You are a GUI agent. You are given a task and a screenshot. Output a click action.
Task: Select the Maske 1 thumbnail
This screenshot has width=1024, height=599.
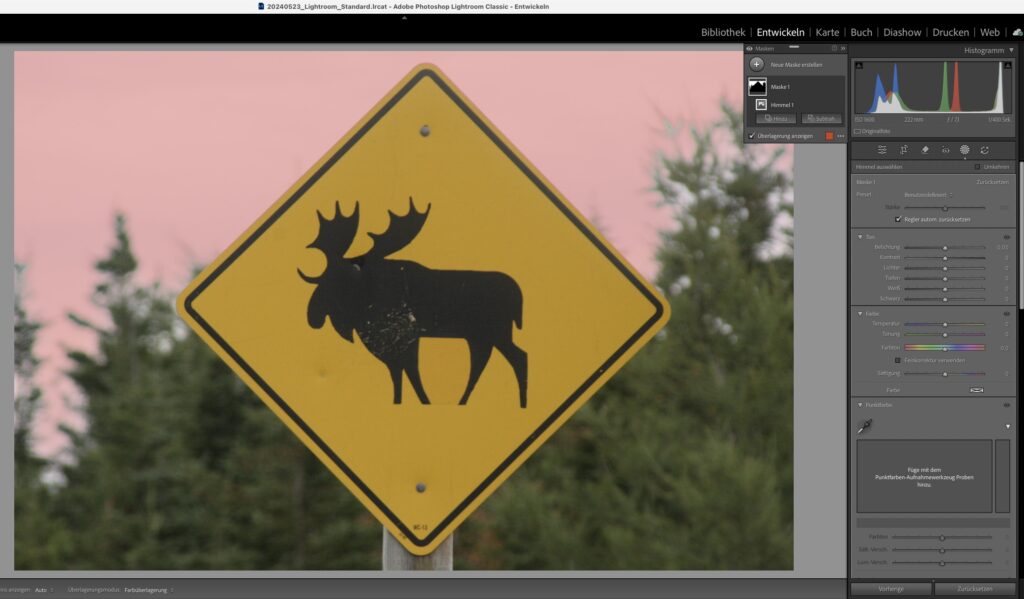(757, 87)
